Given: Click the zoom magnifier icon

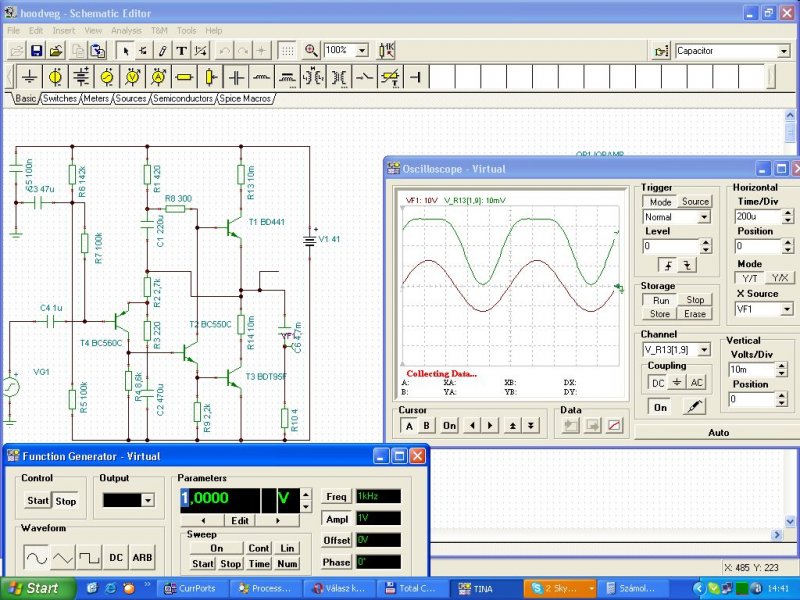Looking at the screenshot, I should [x=311, y=50].
